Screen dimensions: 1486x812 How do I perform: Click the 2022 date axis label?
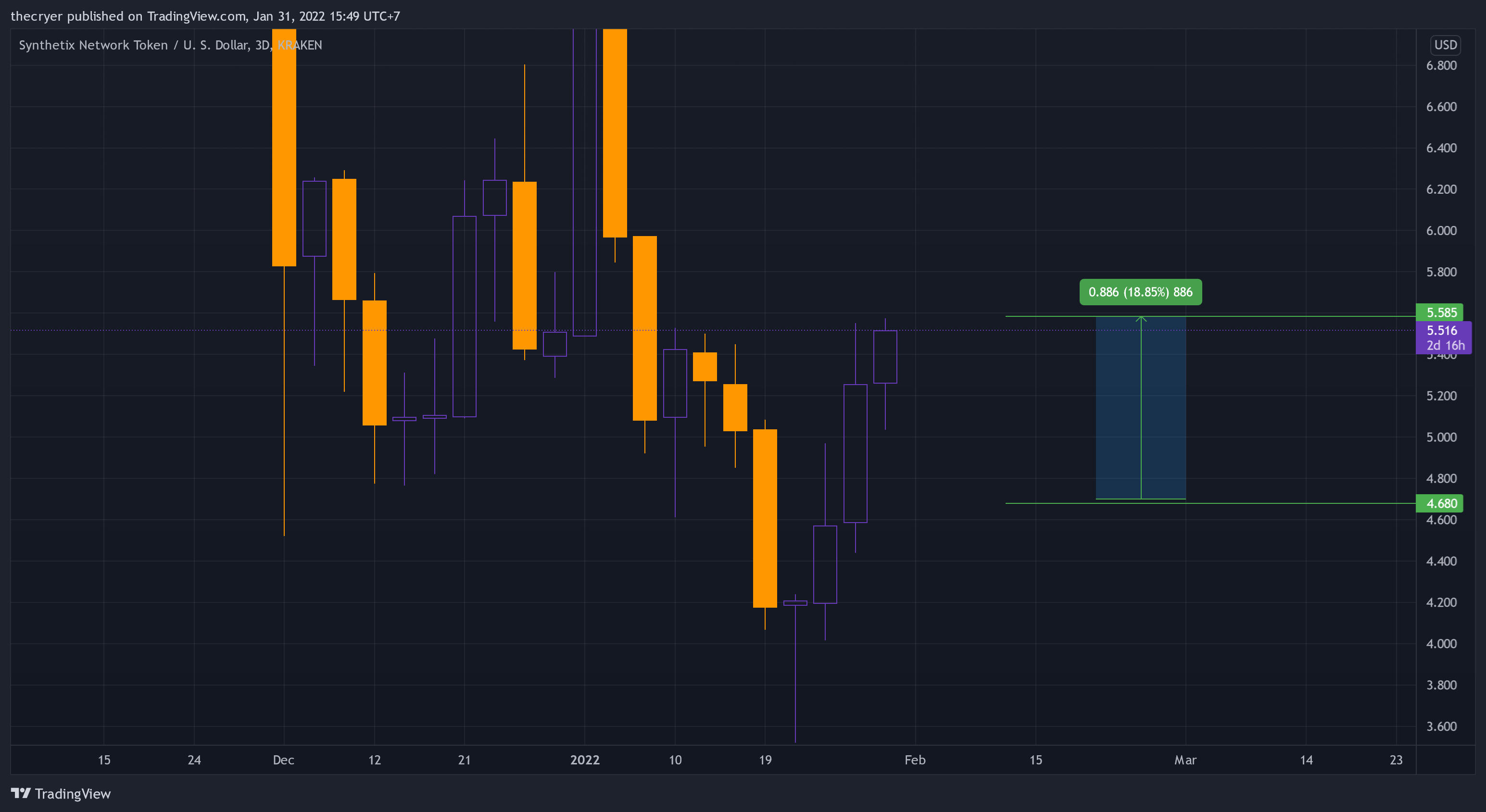585,760
